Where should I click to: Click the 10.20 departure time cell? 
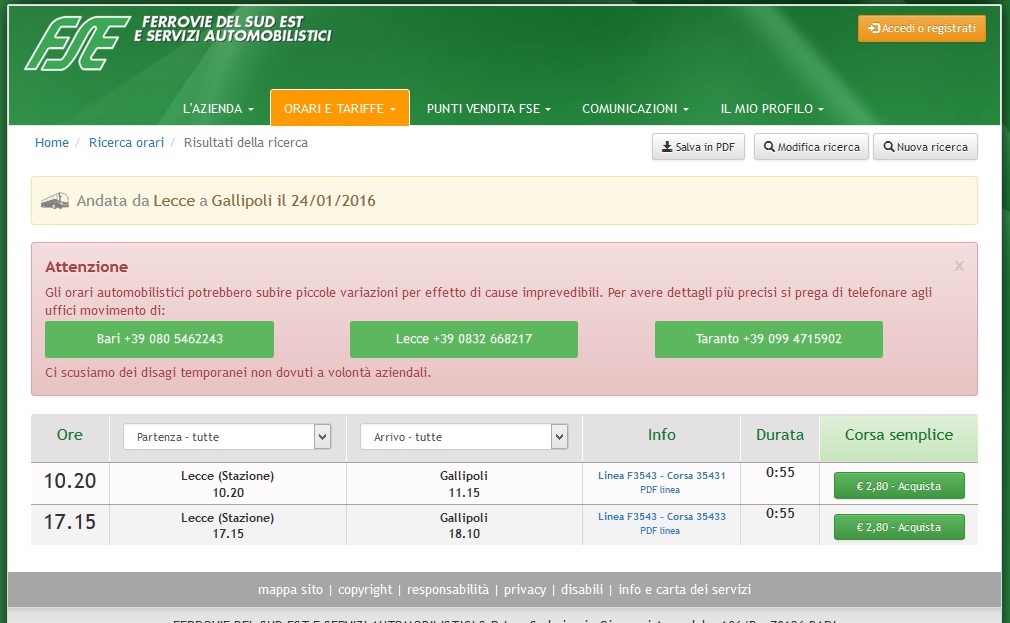pyautogui.click(x=70, y=481)
